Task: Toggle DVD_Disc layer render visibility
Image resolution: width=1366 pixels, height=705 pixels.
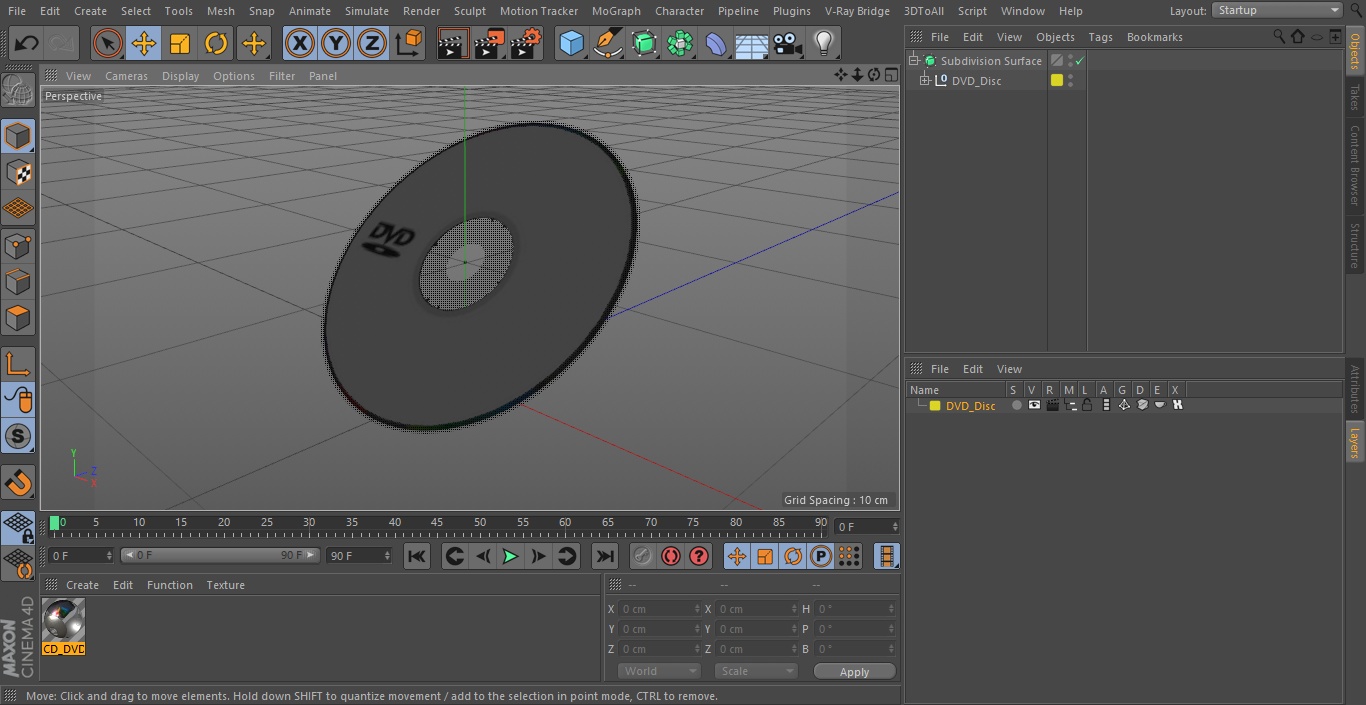Action: (1052, 405)
